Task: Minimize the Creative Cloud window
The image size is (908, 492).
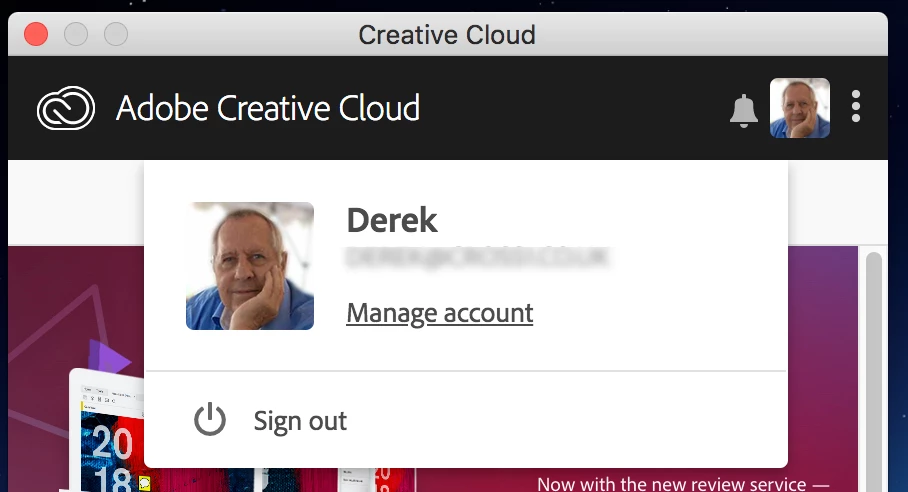Action: (x=76, y=34)
